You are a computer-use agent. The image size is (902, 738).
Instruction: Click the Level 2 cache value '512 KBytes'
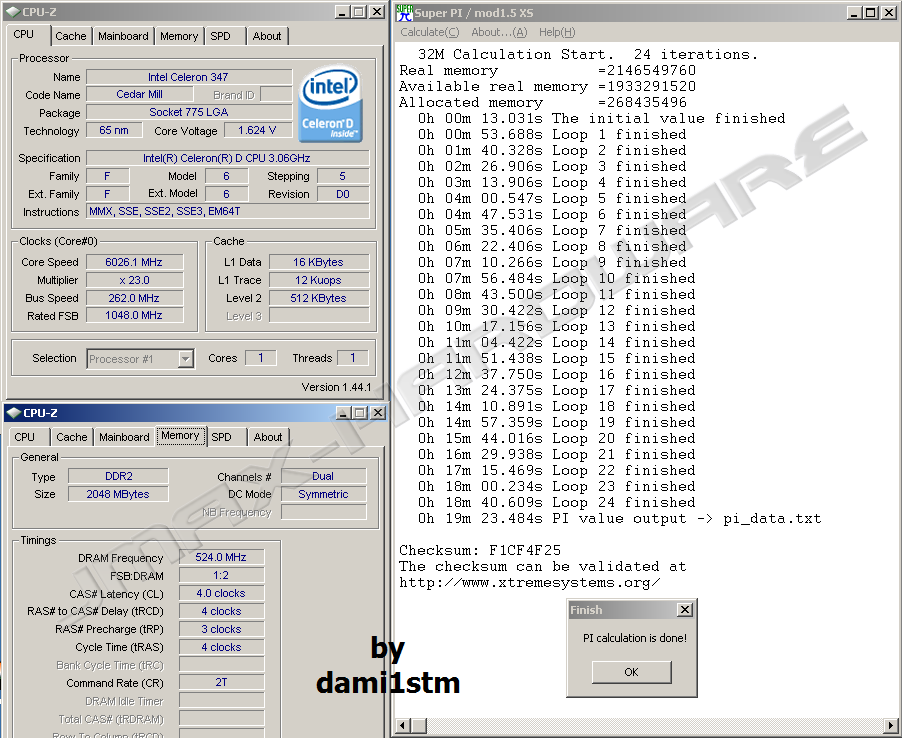click(x=319, y=298)
